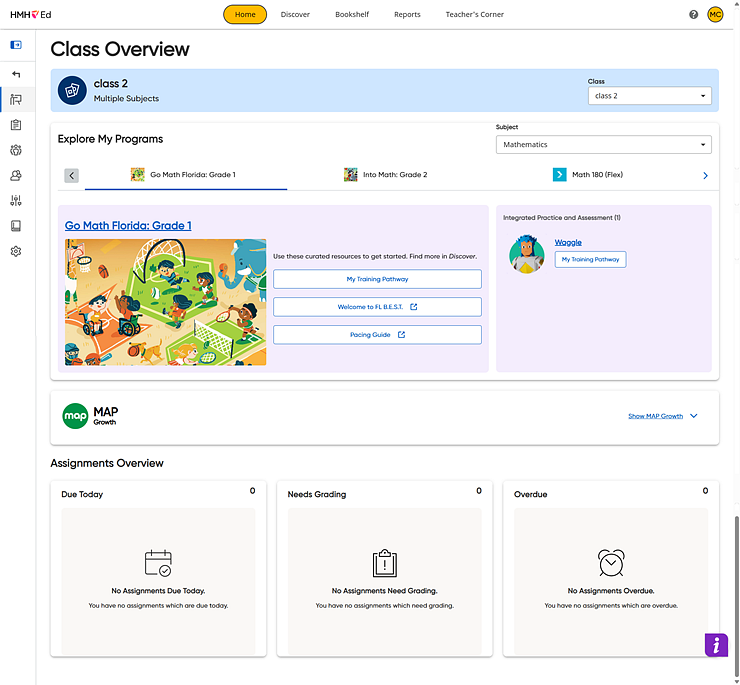Click the back arrow in sidebar

pos(16,74)
